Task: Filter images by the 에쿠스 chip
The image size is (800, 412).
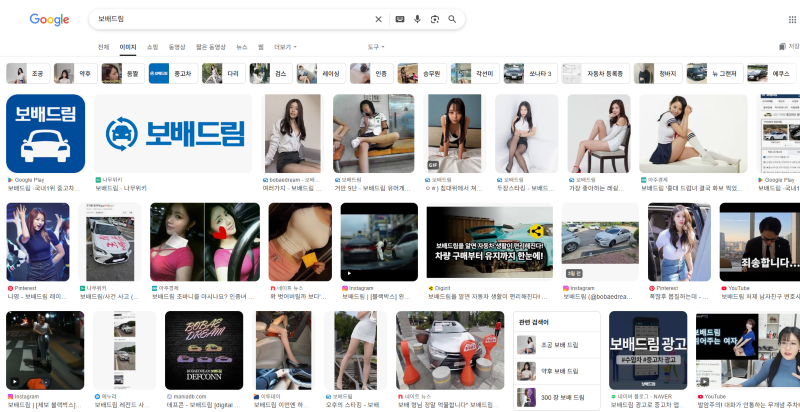Action: [x=772, y=73]
